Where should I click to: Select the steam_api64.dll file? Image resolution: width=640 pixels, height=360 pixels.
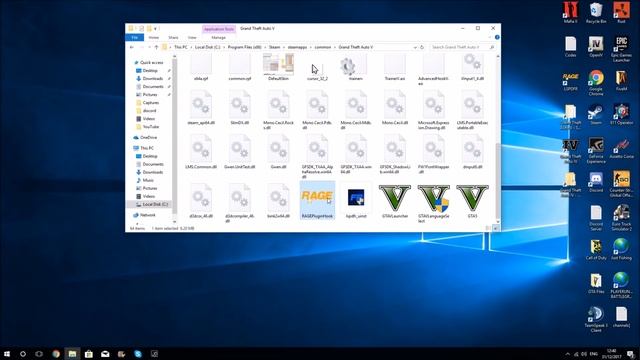[201, 108]
